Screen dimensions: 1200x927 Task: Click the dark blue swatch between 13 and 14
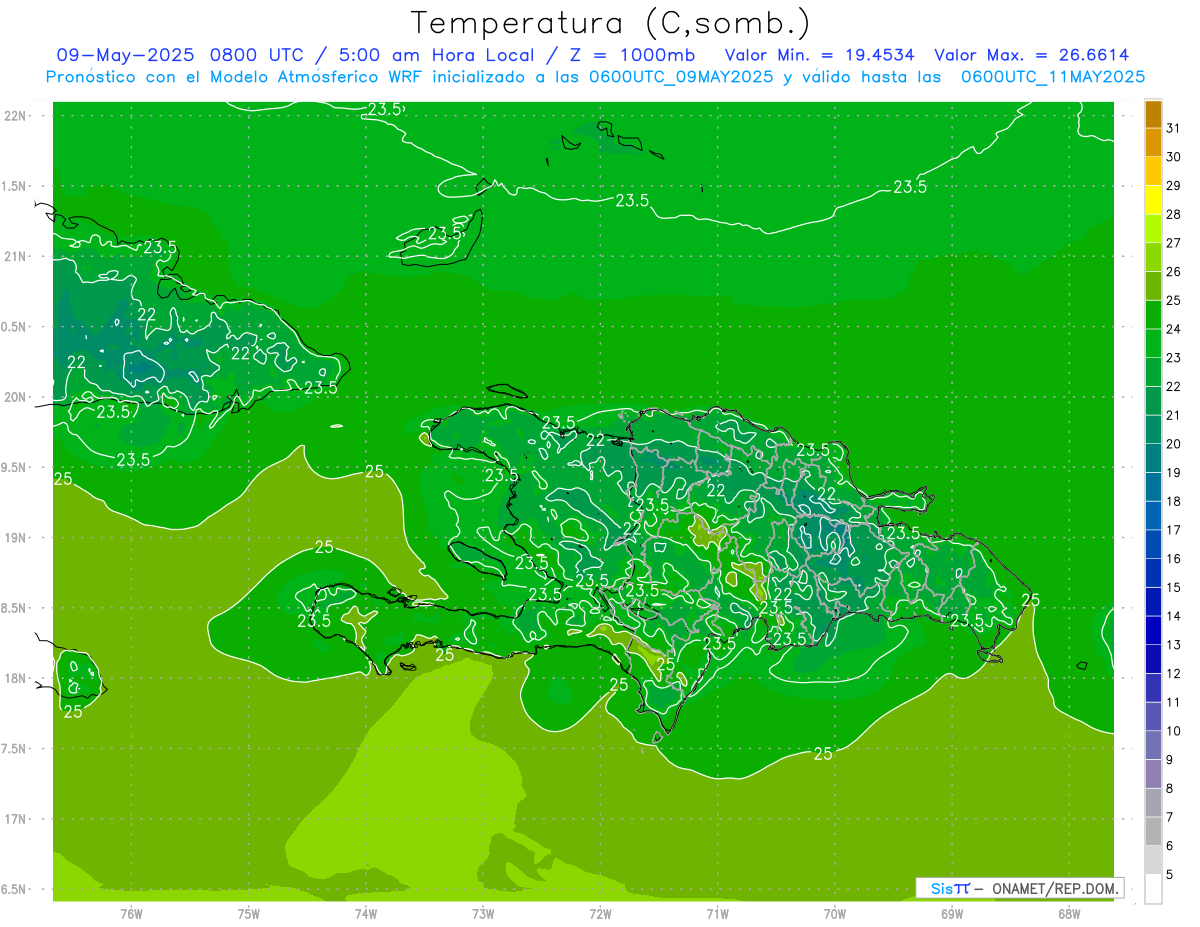tap(1153, 630)
